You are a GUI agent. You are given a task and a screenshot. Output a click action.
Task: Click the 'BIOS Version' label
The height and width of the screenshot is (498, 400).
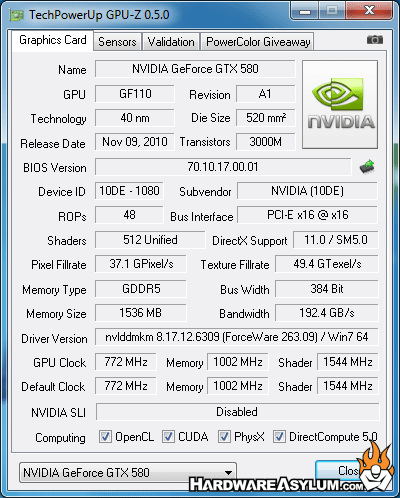(x=55, y=168)
